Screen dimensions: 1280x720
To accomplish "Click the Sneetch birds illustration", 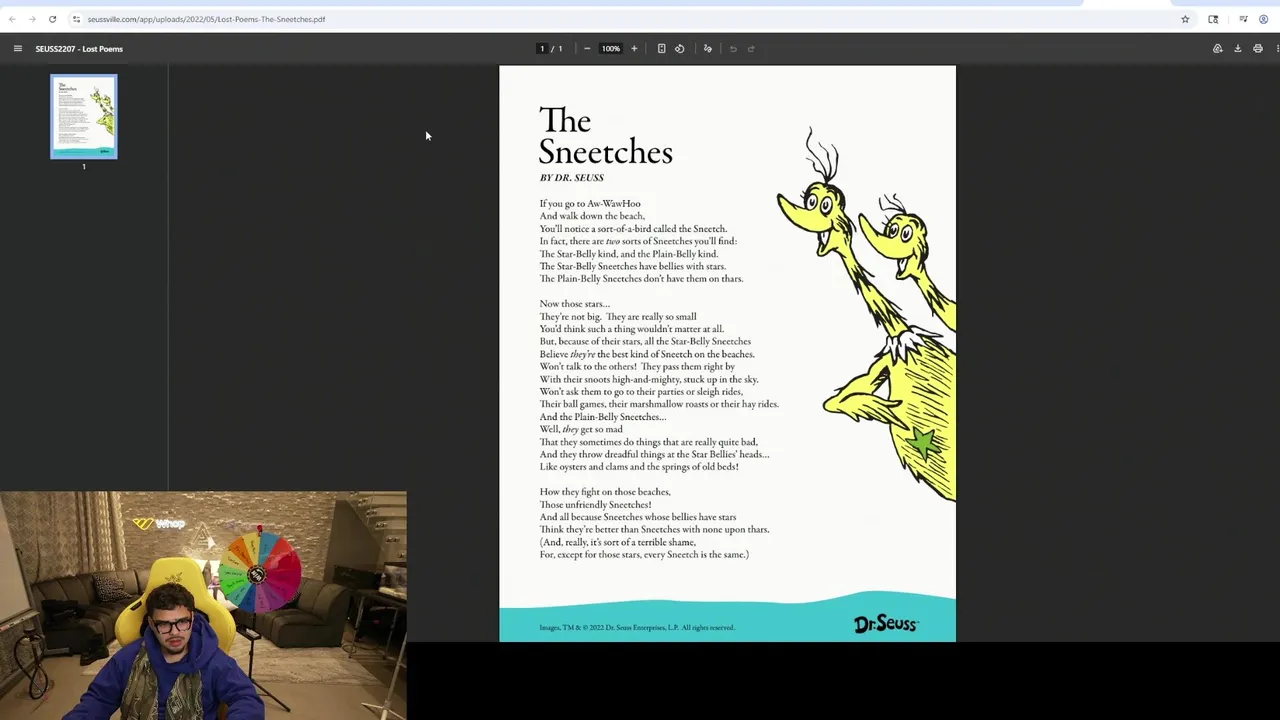I will pos(866,315).
